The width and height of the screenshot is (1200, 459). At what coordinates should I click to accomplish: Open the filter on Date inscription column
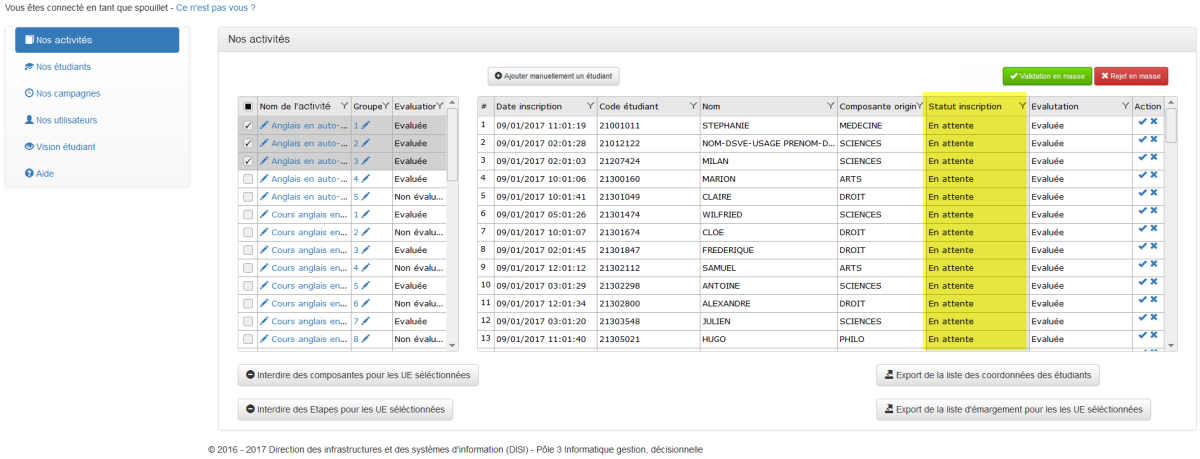tap(589, 106)
